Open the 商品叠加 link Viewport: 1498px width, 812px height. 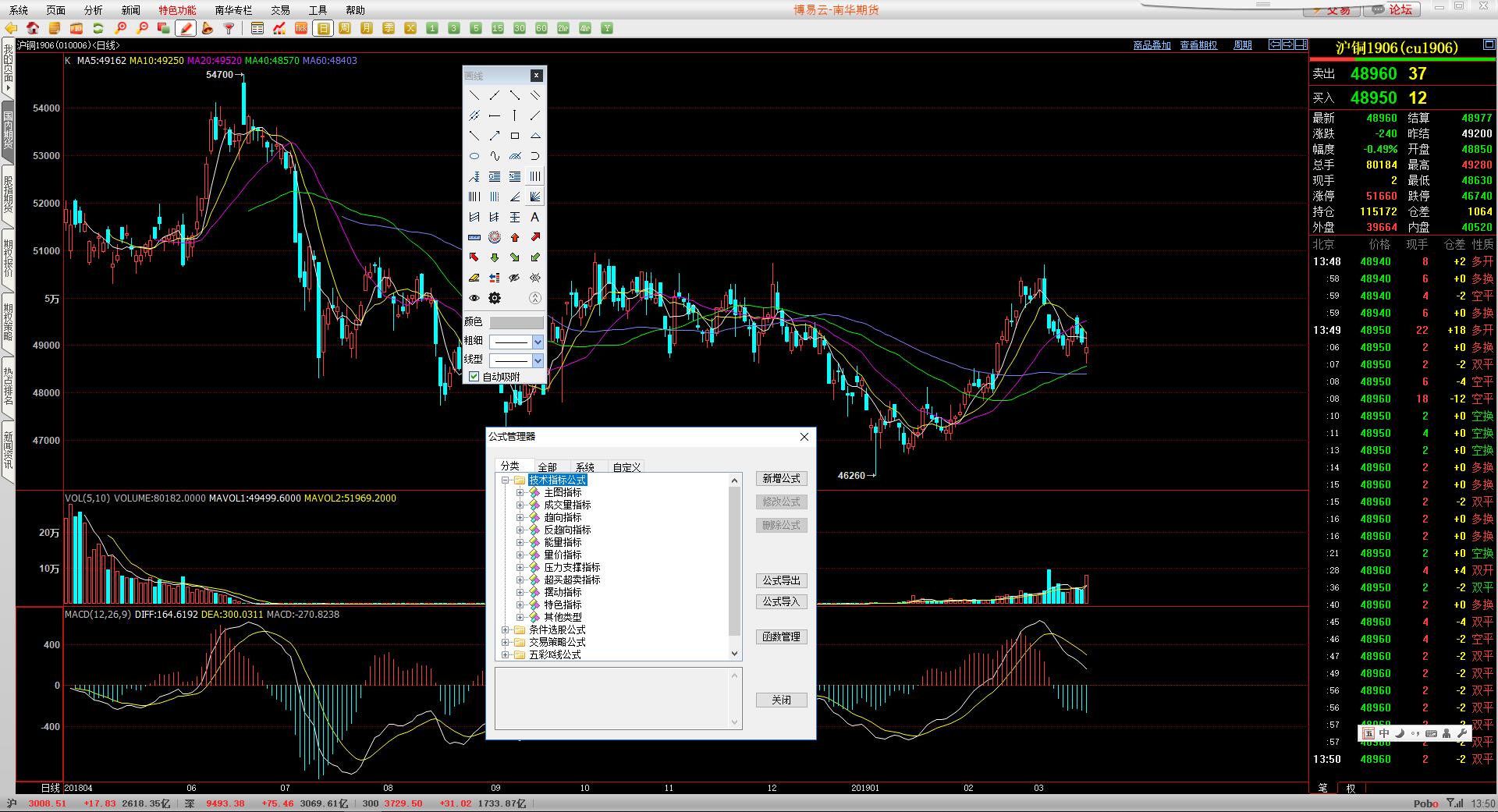tap(1152, 45)
